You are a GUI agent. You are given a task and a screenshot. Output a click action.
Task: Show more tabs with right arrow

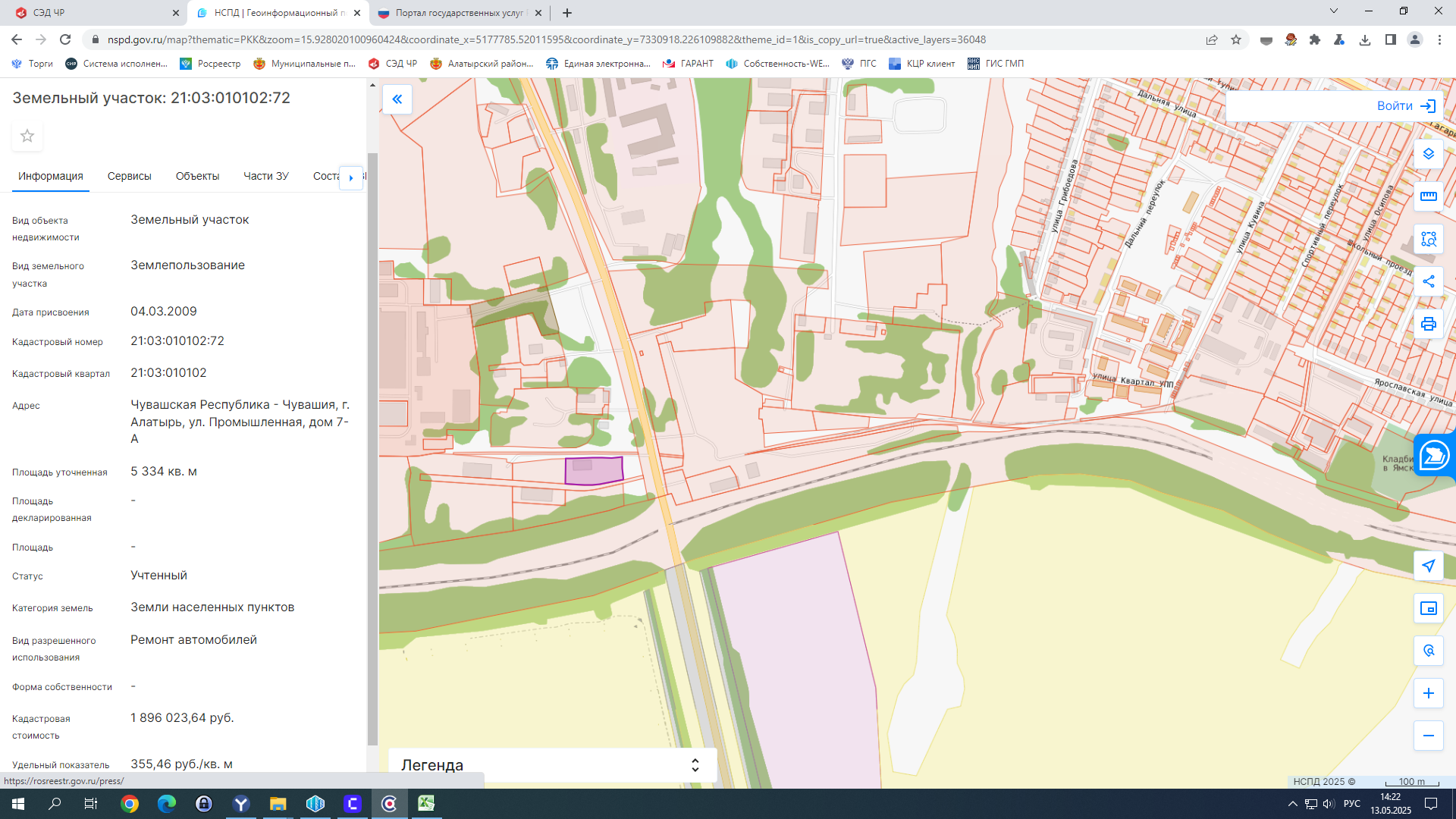(351, 177)
